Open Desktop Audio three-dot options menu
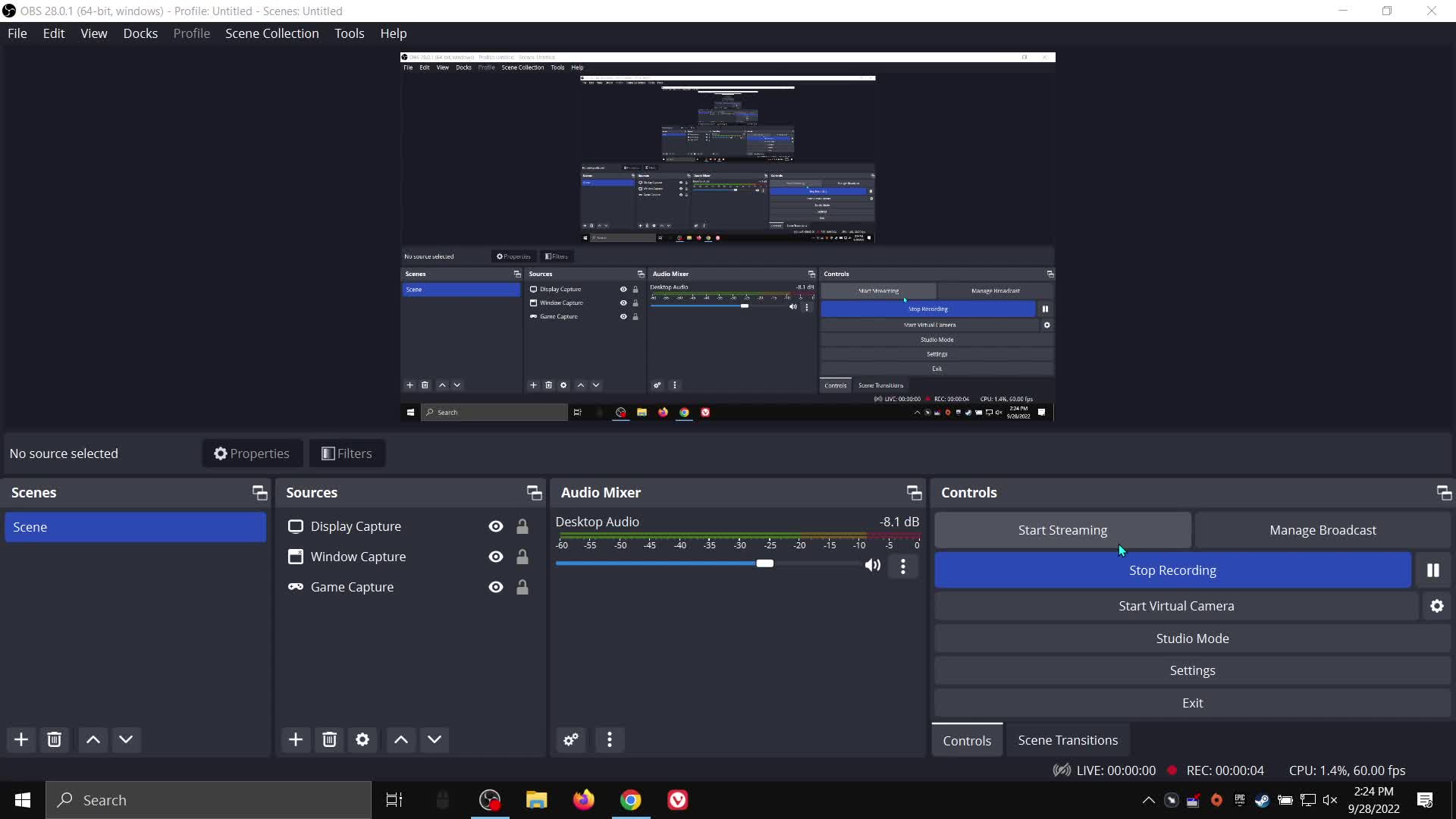Screen dimensions: 1456x819 pos(902,566)
